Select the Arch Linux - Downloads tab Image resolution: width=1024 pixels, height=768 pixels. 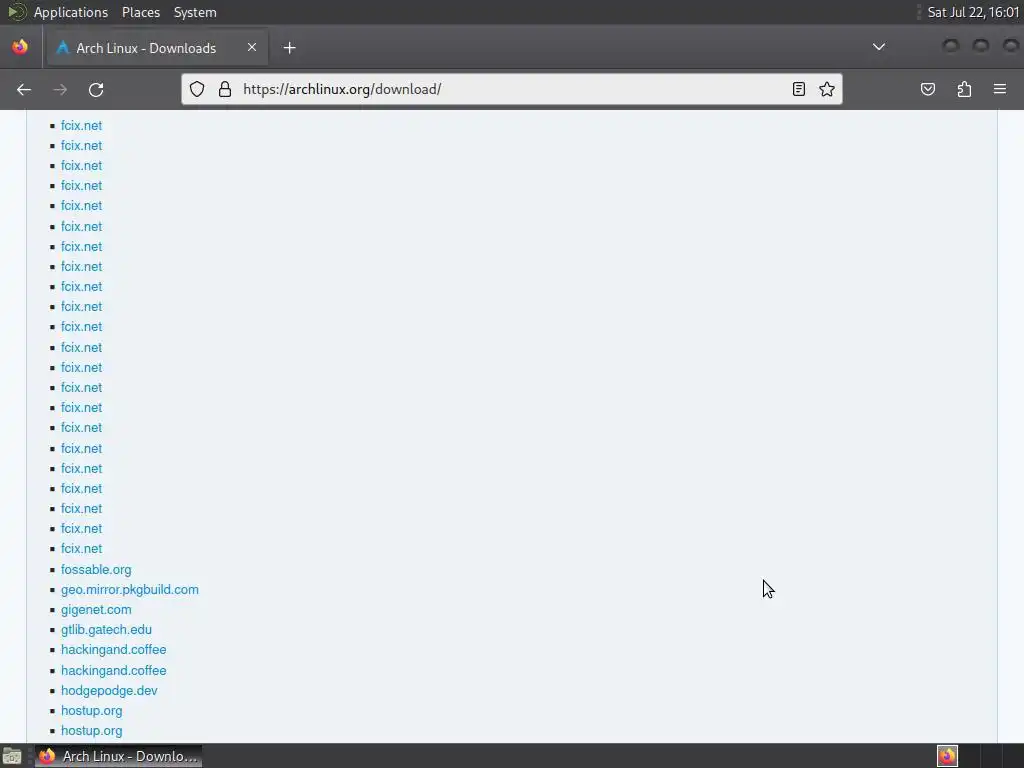[157, 48]
